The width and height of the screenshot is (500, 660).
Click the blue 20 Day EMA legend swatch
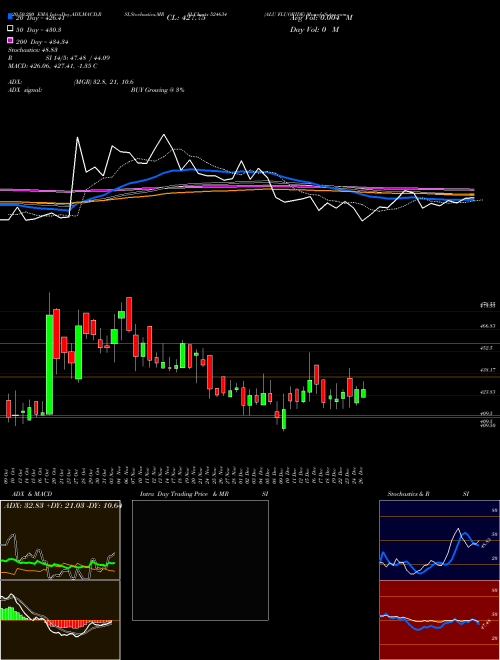[x=11, y=17]
